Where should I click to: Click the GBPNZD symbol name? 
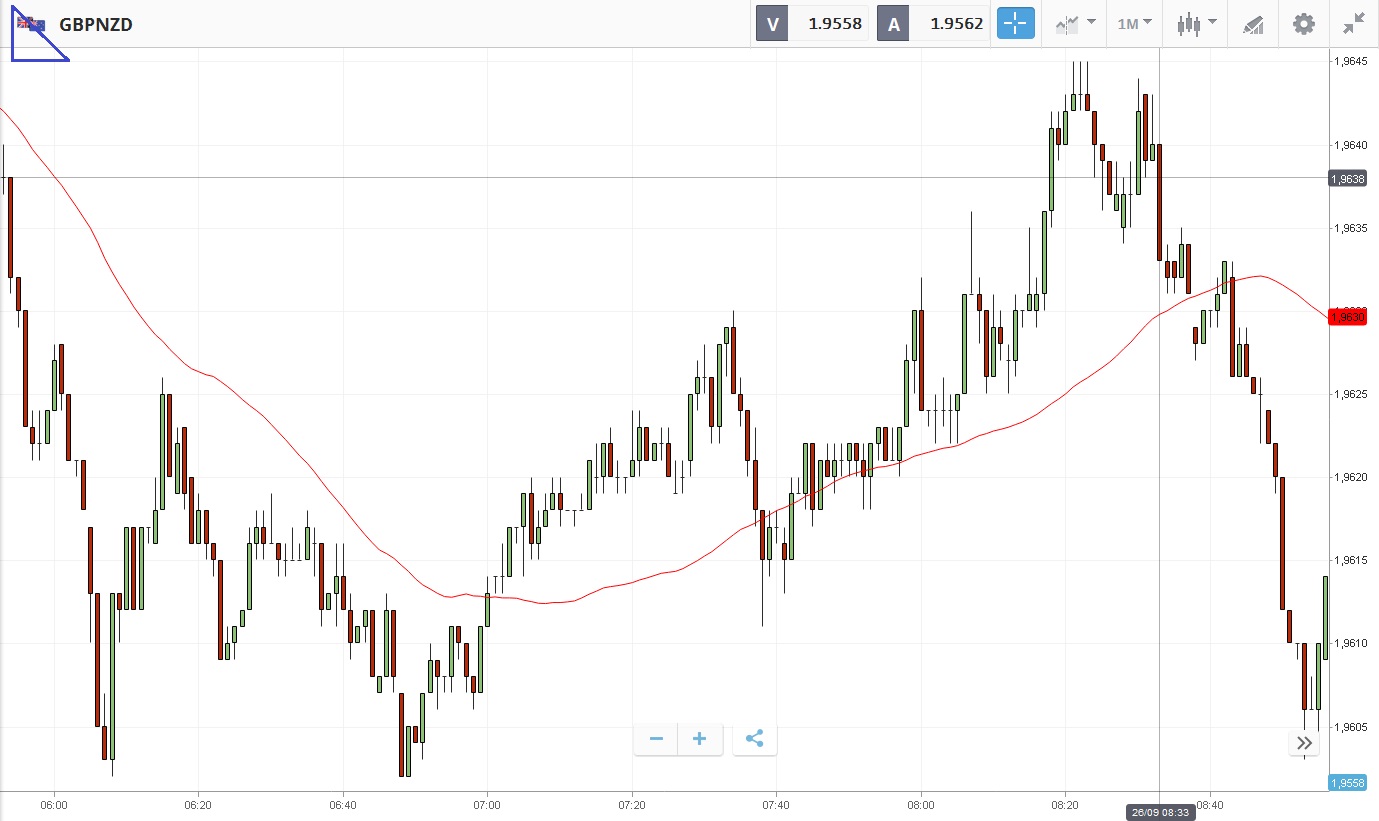click(x=96, y=24)
